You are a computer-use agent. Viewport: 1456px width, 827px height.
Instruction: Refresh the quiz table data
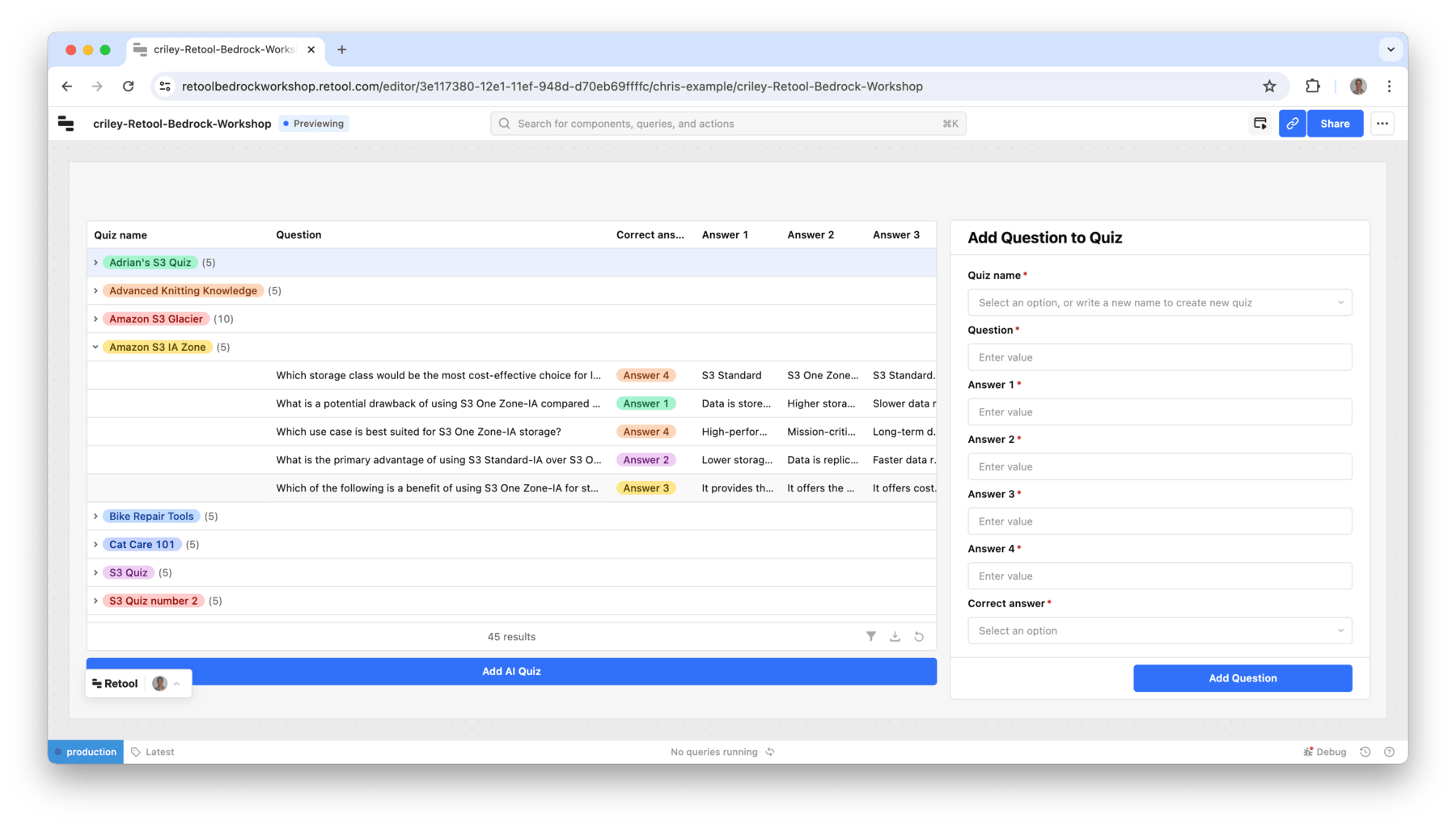click(x=919, y=636)
